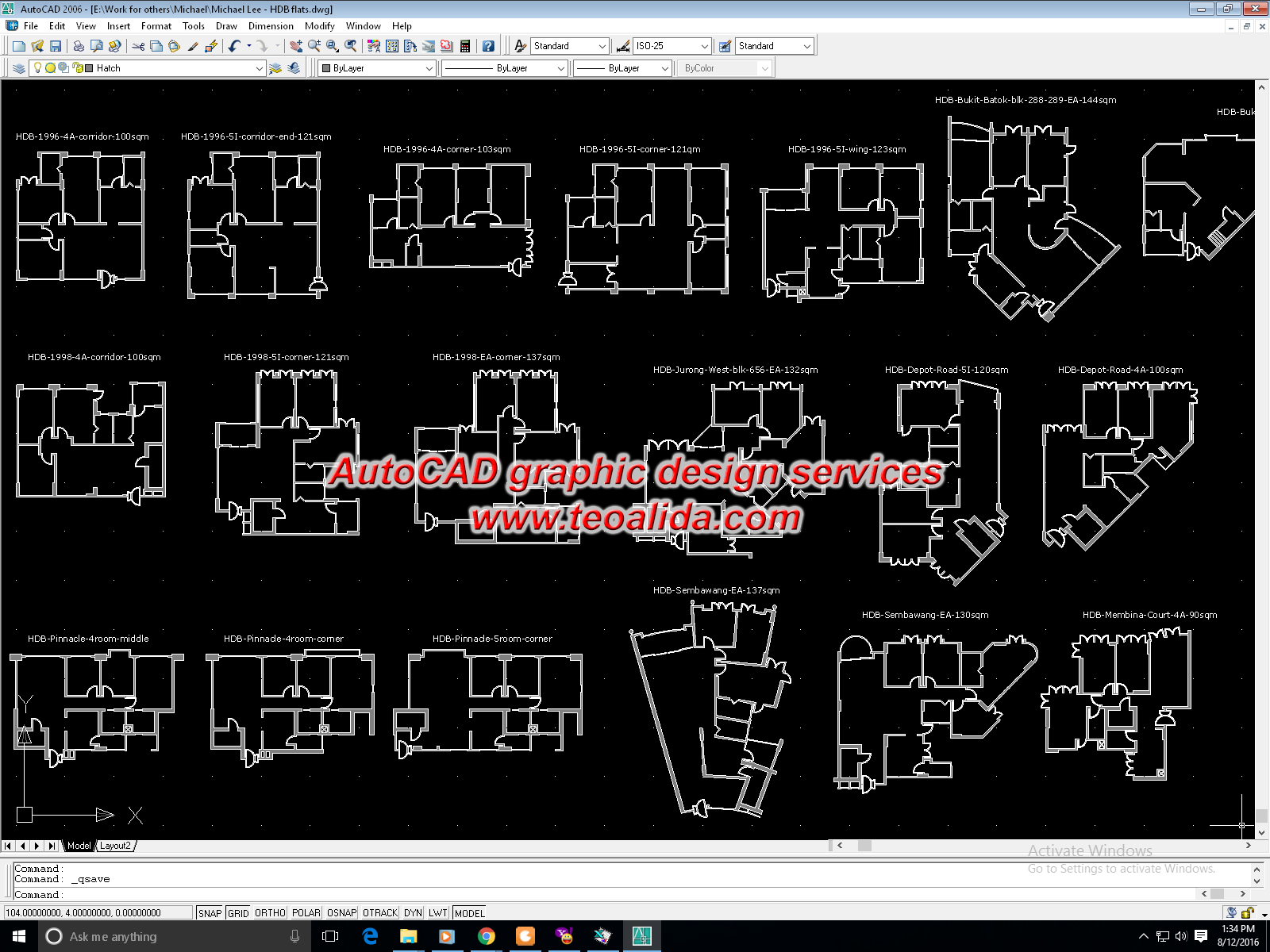This screenshot has width=1270, height=952.
Task: Toggle SNAP mode in status bar
Action: [210, 913]
